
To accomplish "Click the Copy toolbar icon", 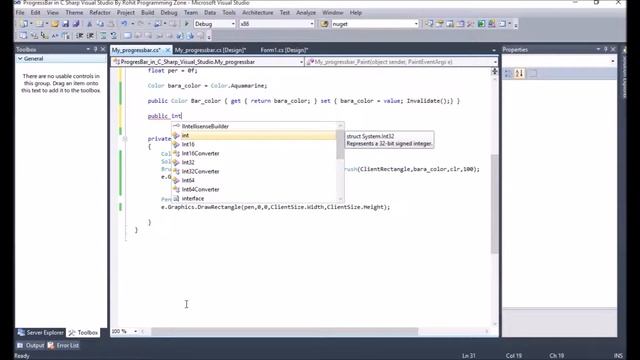I will [100, 24].
